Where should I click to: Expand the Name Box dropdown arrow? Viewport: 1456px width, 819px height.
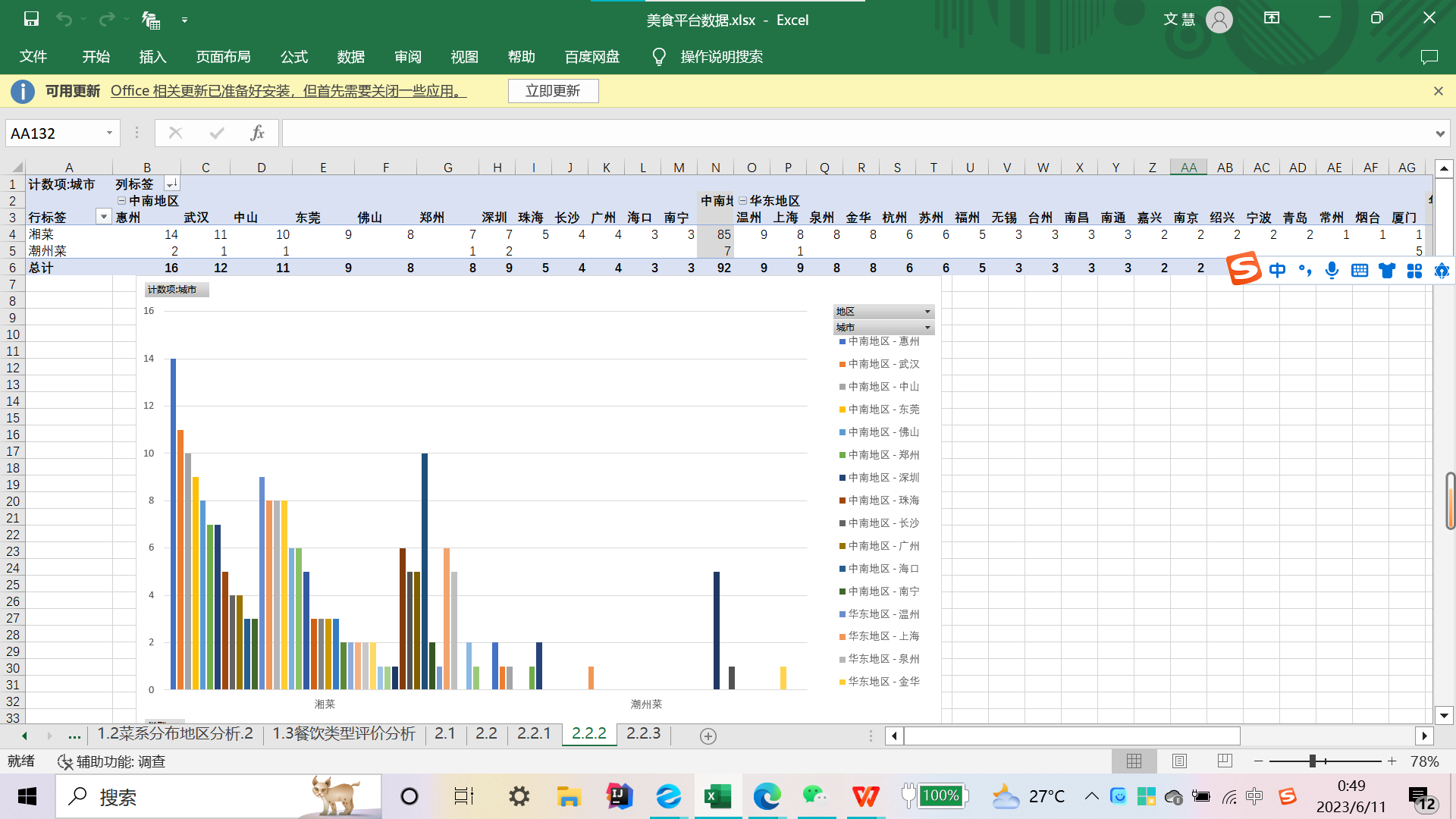click(109, 133)
